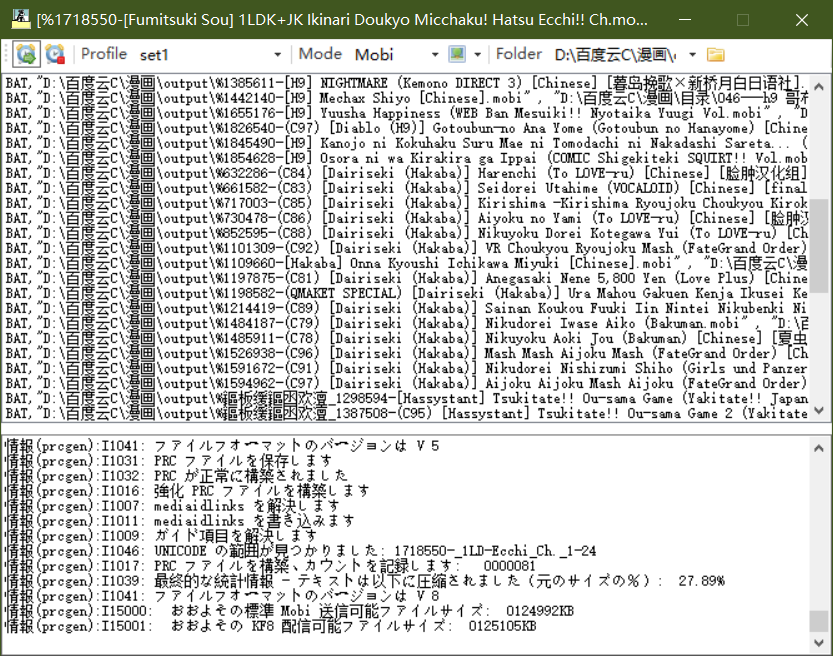Click the upper list's scroll down arrow
This screenshot has width=833, height=656.
819,410
